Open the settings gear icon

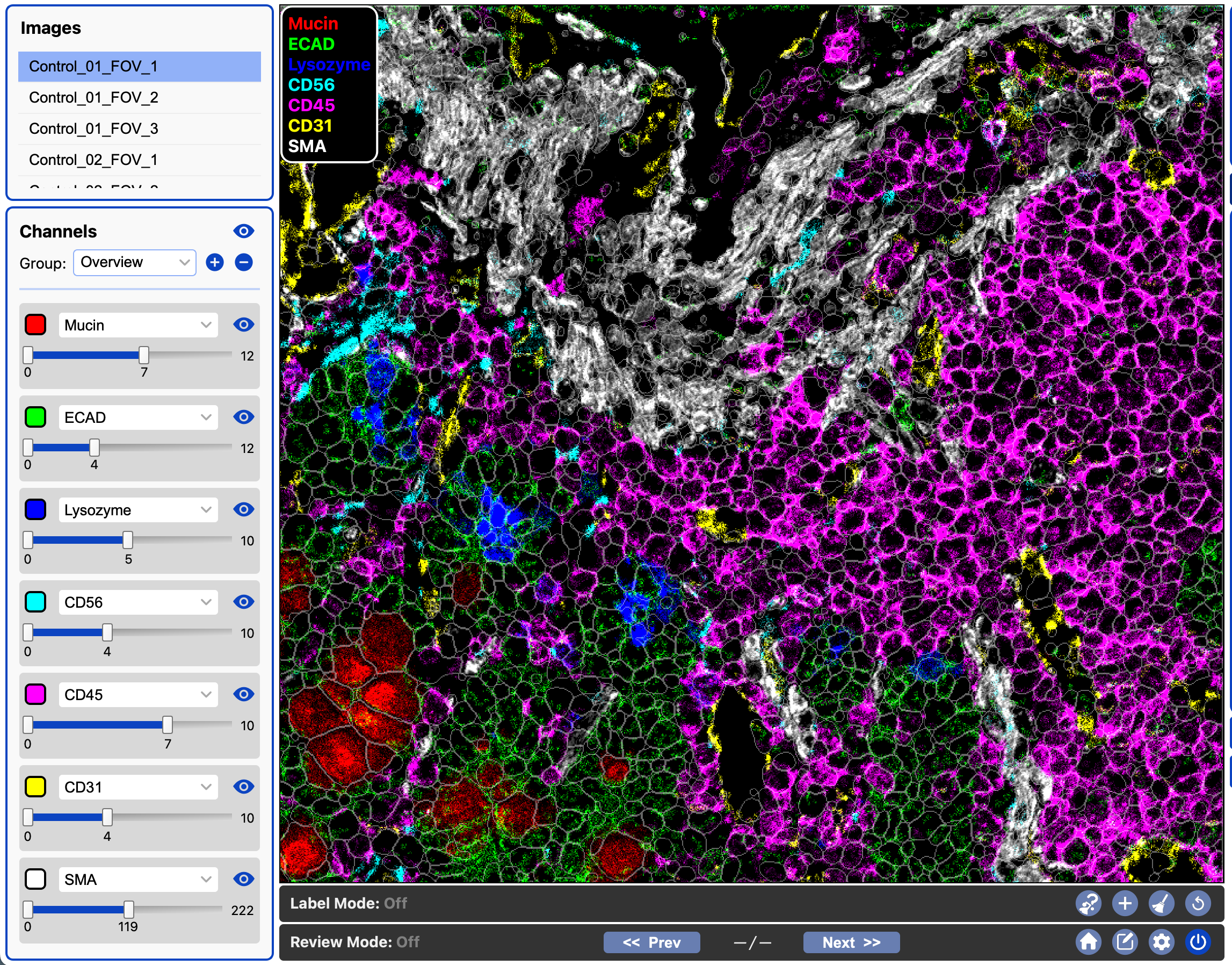(1161, 942)
